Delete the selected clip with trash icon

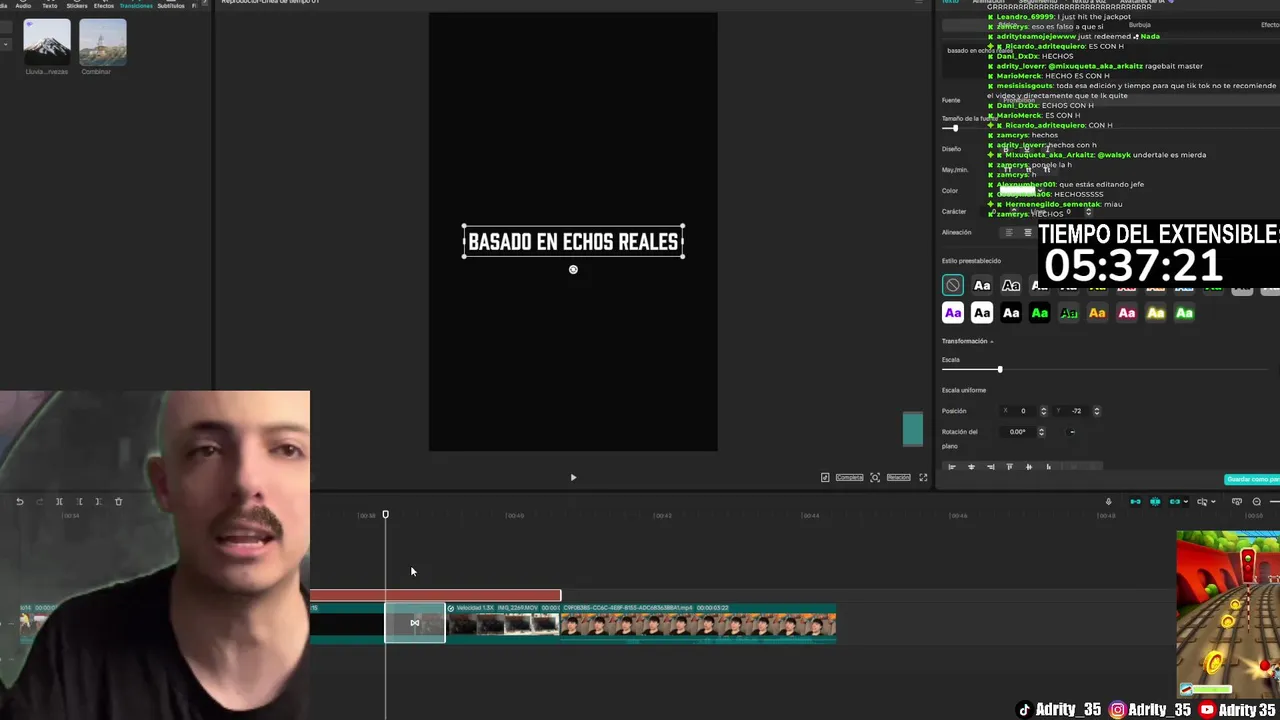118,501
